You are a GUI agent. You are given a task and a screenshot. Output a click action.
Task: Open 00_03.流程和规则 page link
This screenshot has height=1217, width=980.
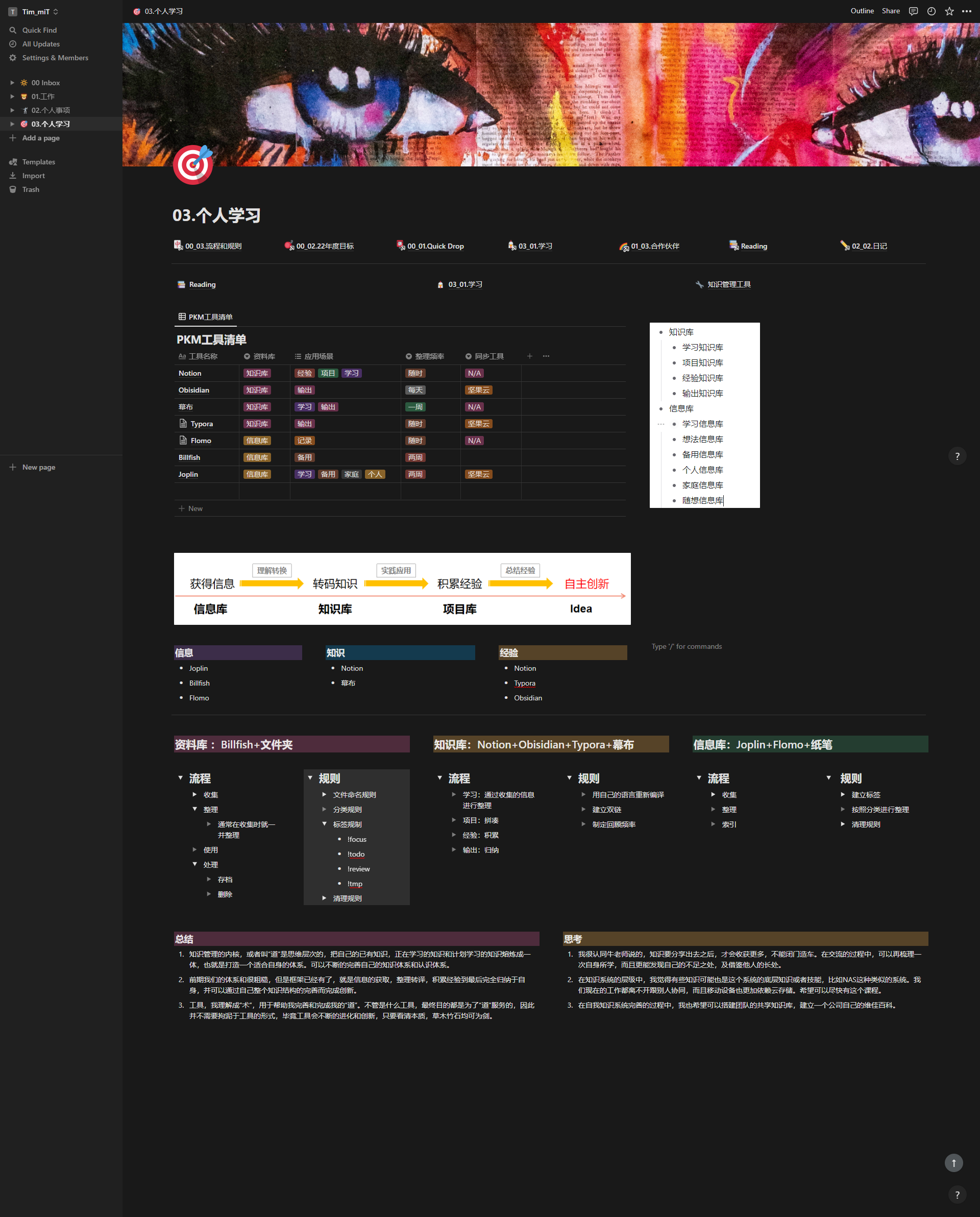(208, 246)
